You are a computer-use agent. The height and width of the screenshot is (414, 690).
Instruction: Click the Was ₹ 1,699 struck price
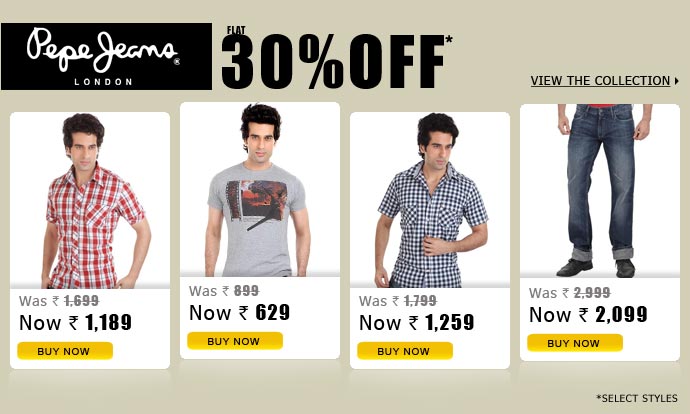click(x=59, y=301)
